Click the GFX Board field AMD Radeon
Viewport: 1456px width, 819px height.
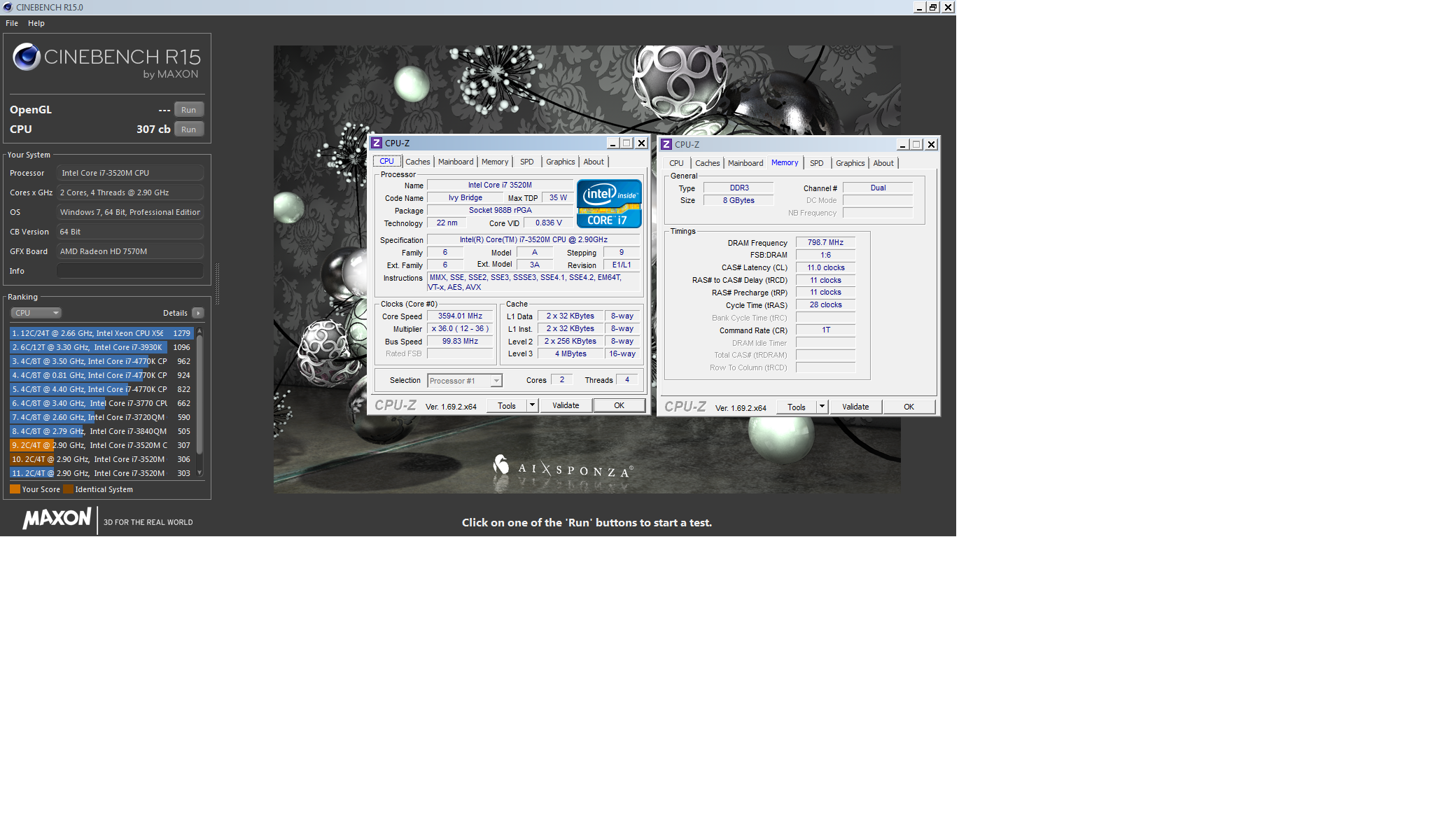[130, 251]
